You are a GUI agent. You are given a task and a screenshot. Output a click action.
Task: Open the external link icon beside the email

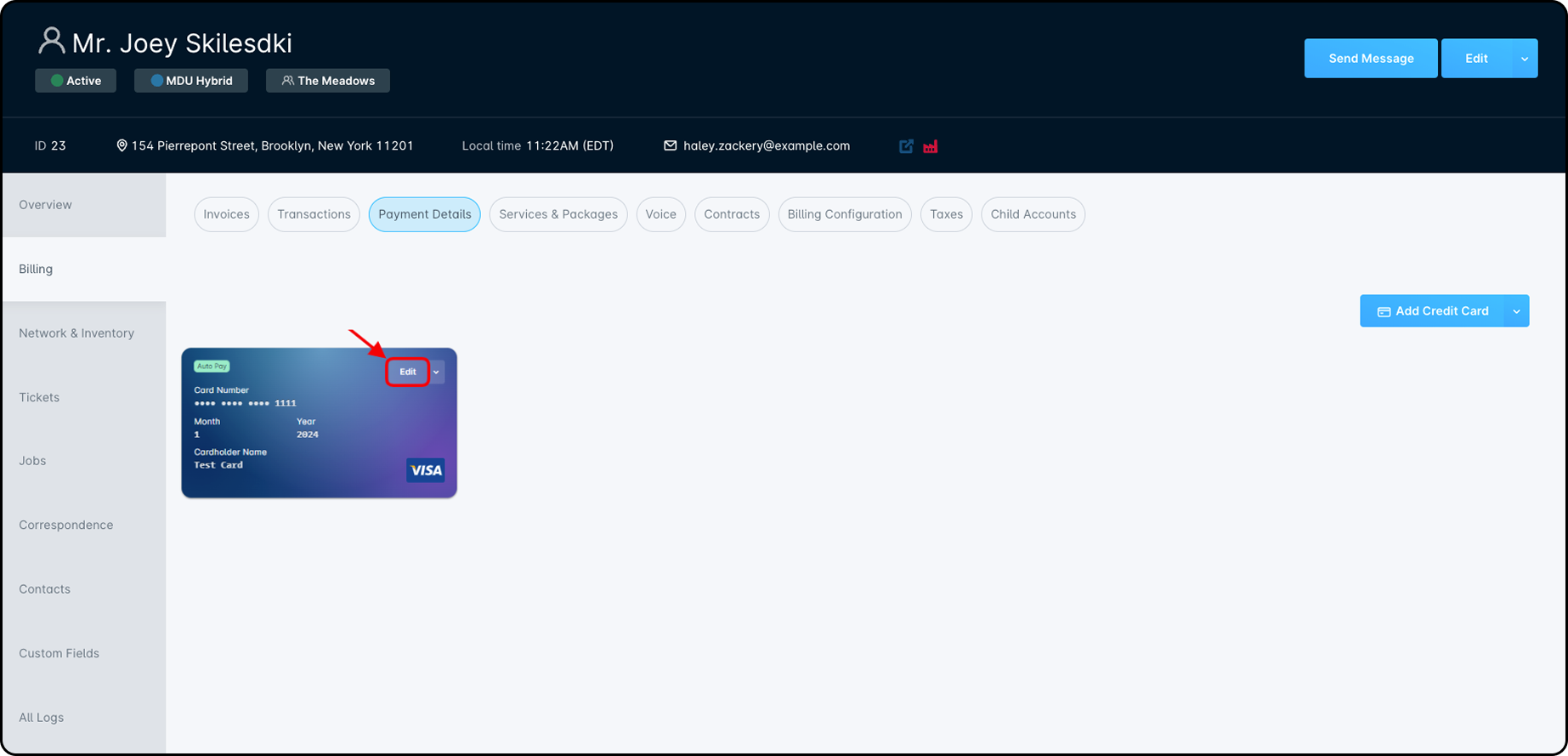pos(906,146)
